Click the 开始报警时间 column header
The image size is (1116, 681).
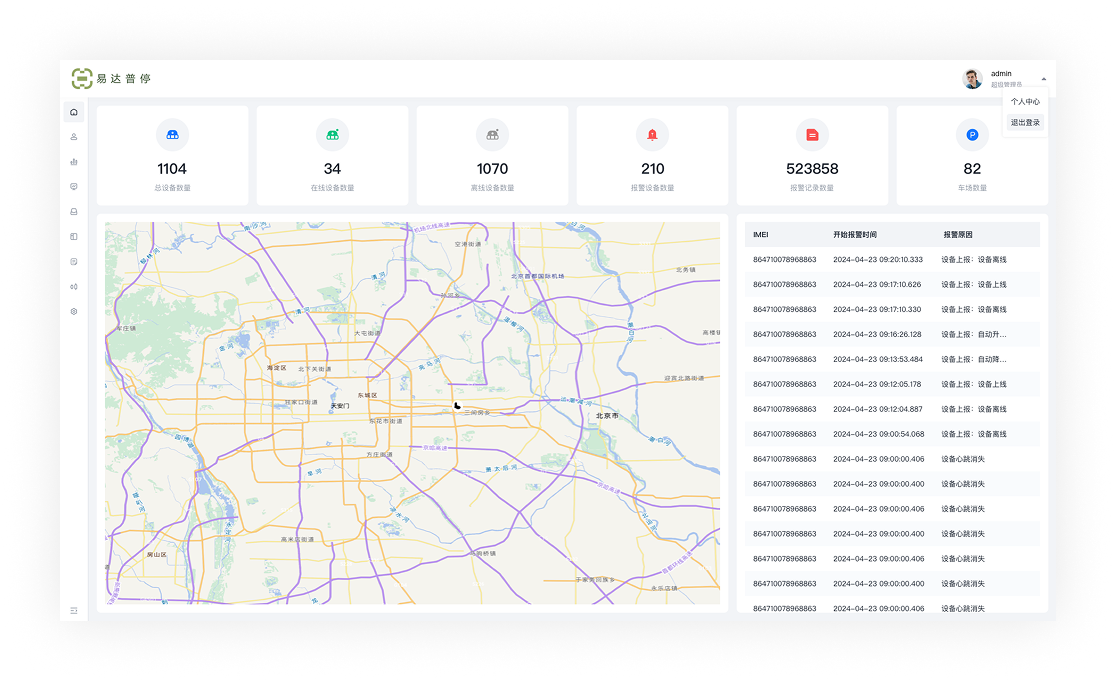tap(855, 235)
